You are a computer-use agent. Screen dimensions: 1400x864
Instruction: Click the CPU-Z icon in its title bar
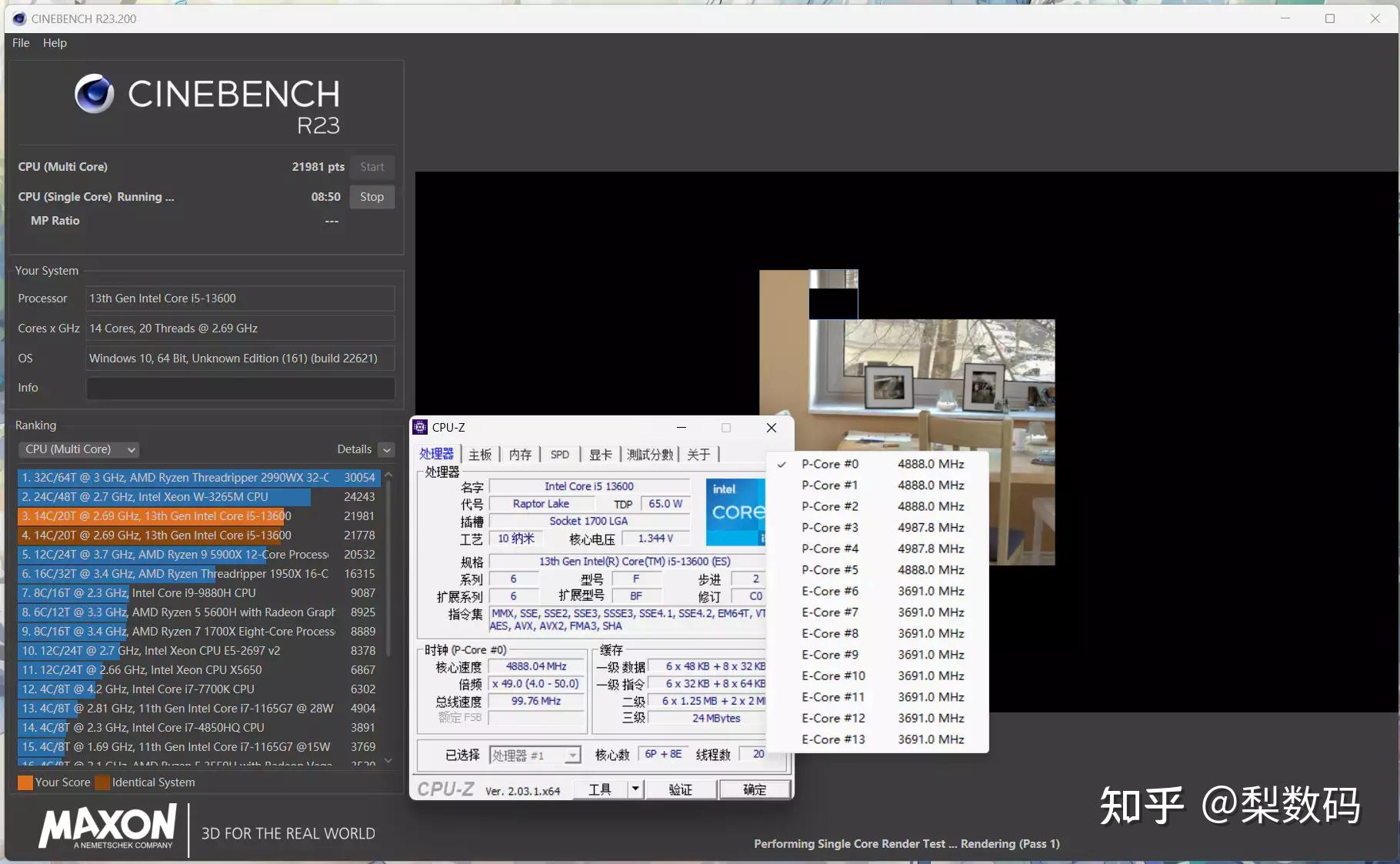click(420, 427)
